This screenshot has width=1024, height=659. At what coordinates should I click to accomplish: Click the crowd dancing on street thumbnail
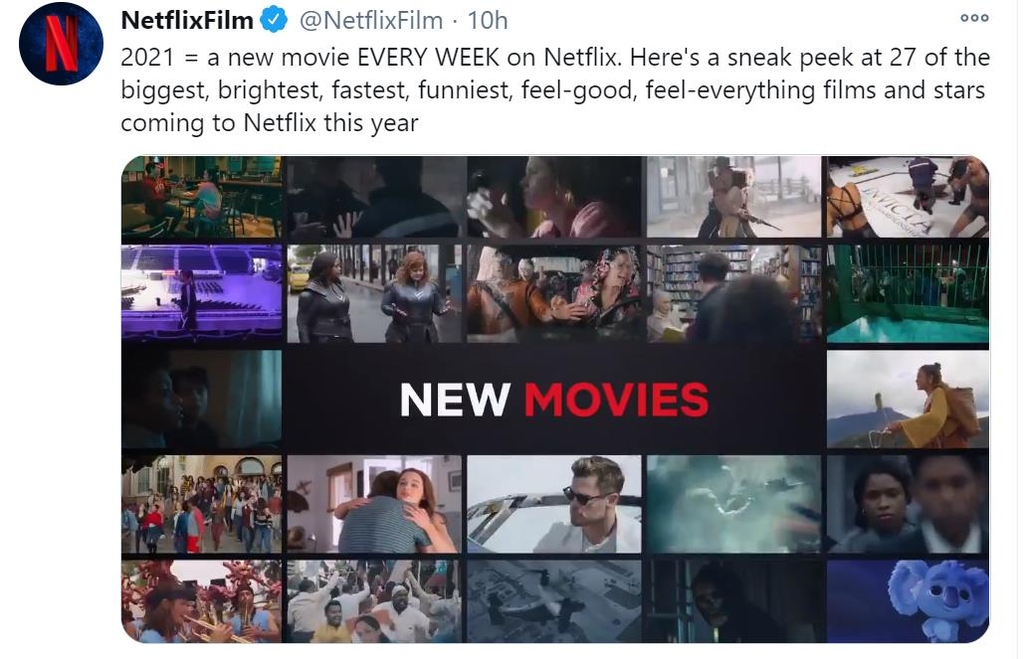point(202,504)
